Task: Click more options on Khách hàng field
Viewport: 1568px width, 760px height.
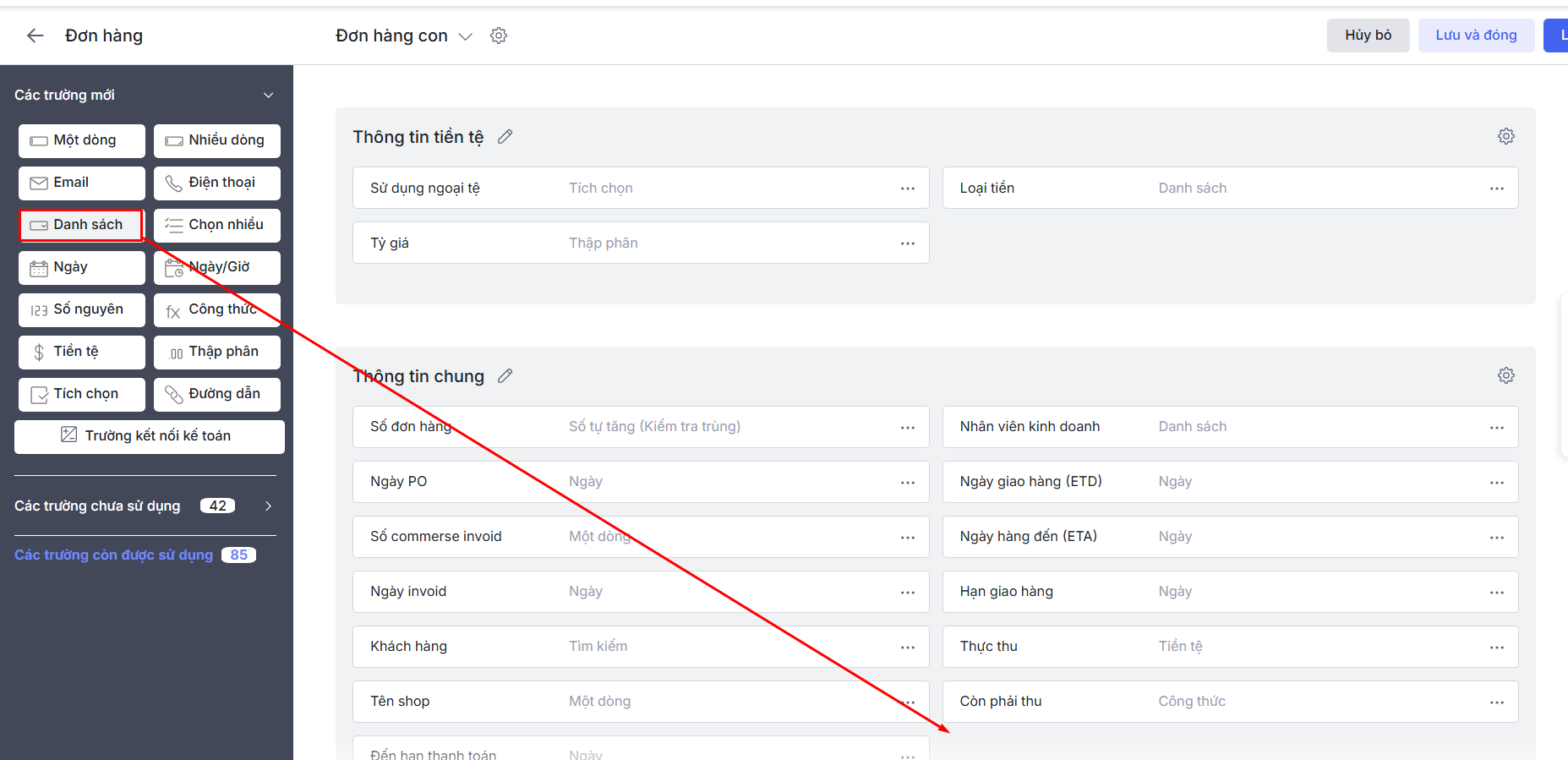Action: (907, 648)
